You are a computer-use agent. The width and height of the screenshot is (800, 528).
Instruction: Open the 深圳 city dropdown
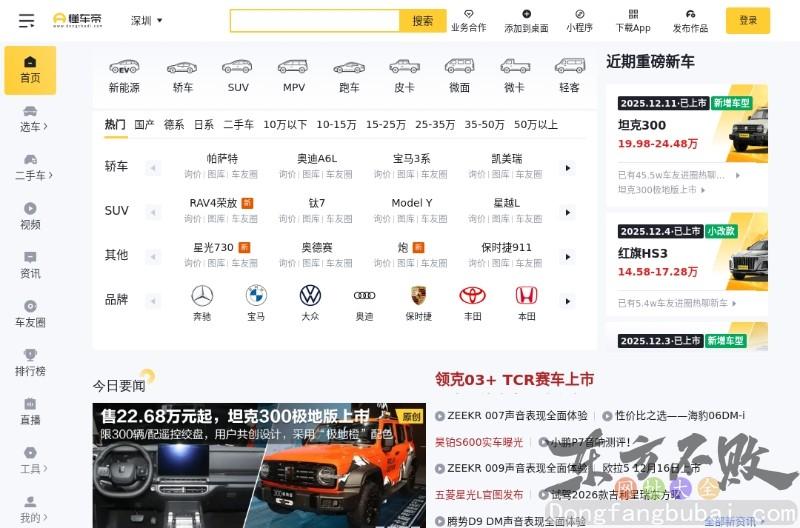click(146, 20)
